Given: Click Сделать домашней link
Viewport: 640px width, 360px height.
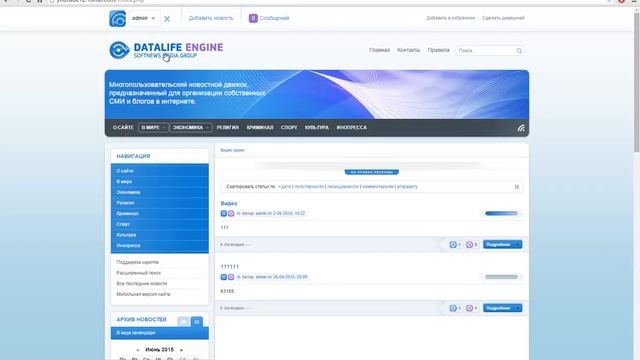Looking at the screenshot, I should point(503,18).
